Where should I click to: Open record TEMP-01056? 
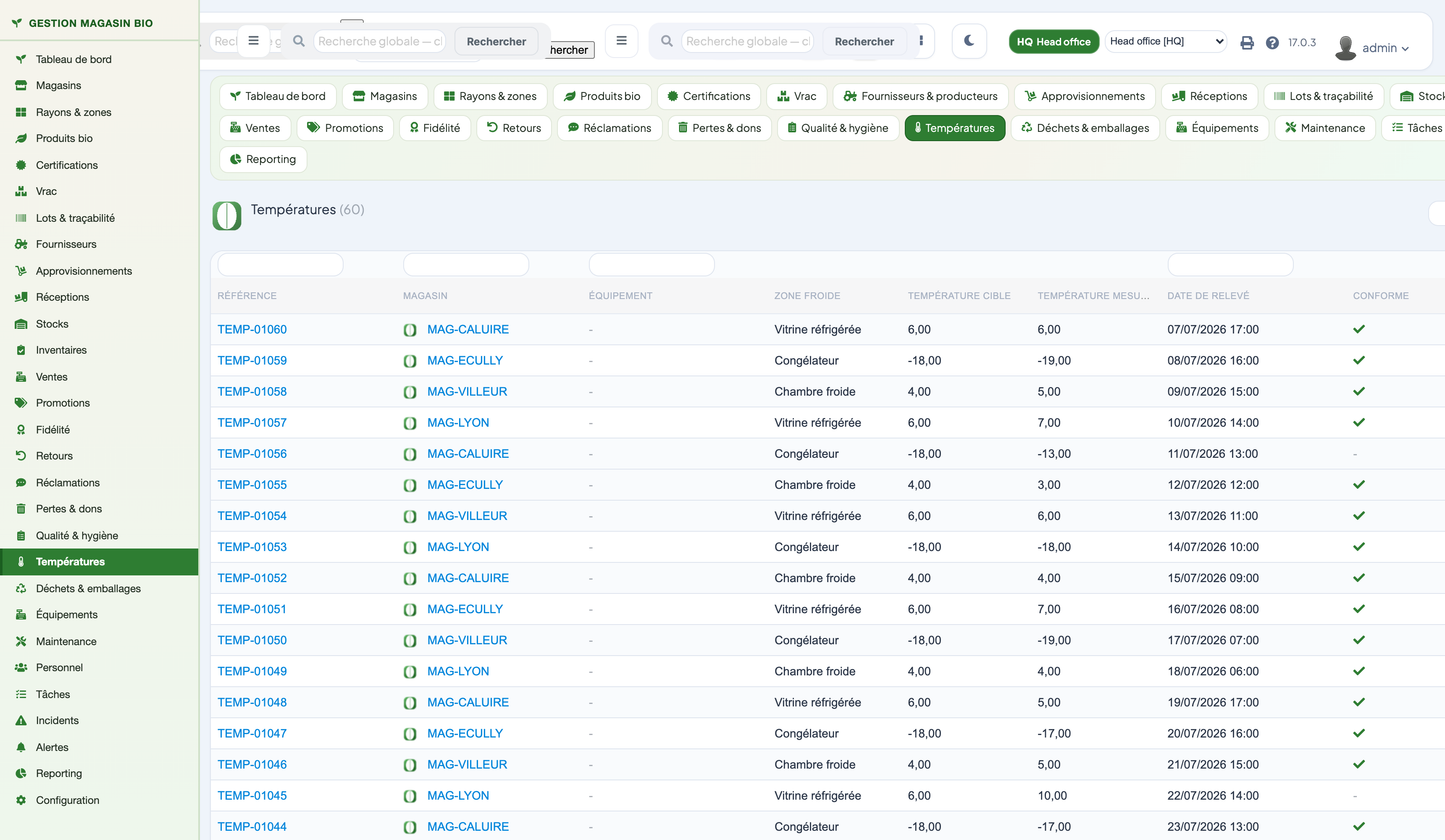pos(252,454)
